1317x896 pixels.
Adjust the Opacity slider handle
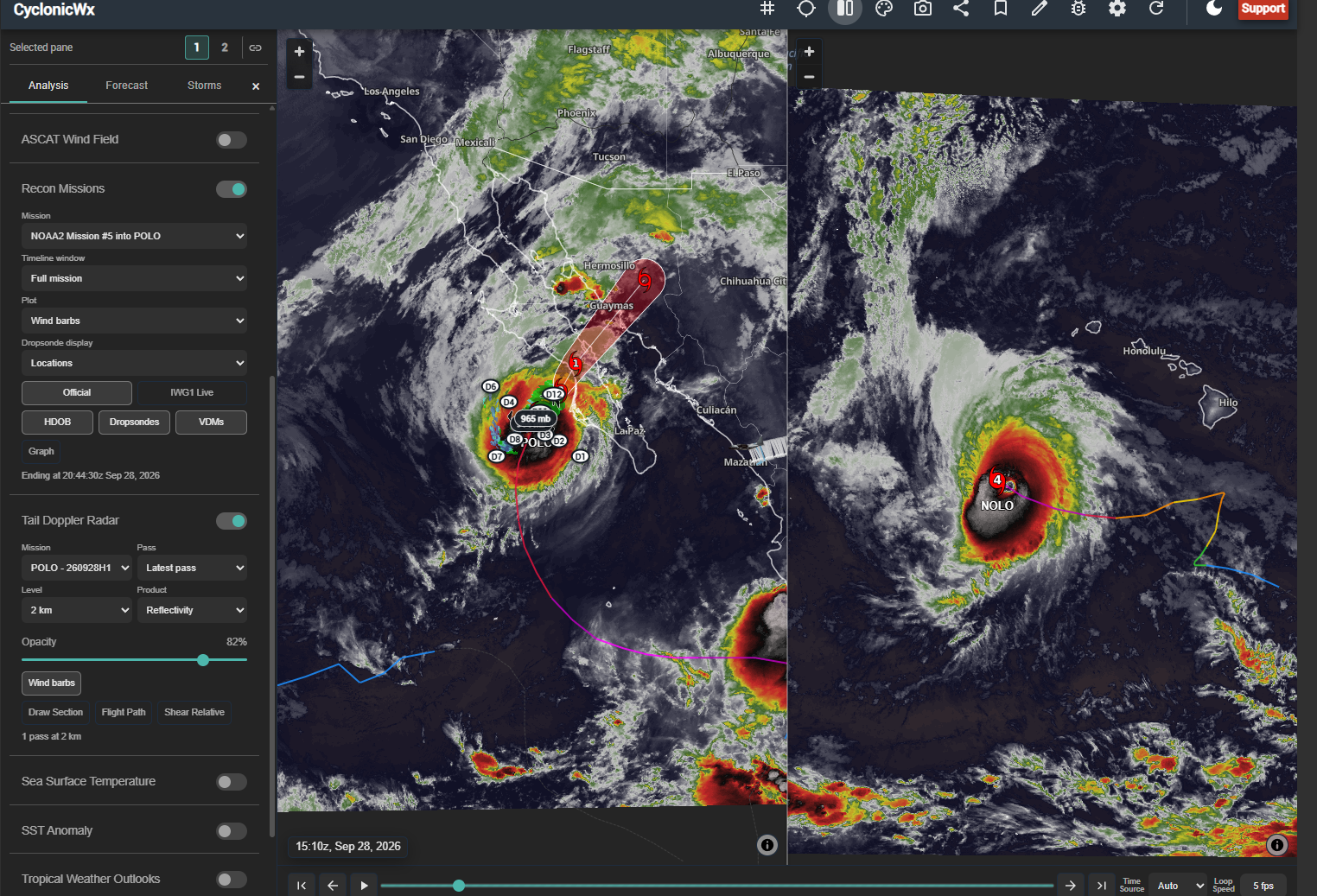[x=203, y=660]
